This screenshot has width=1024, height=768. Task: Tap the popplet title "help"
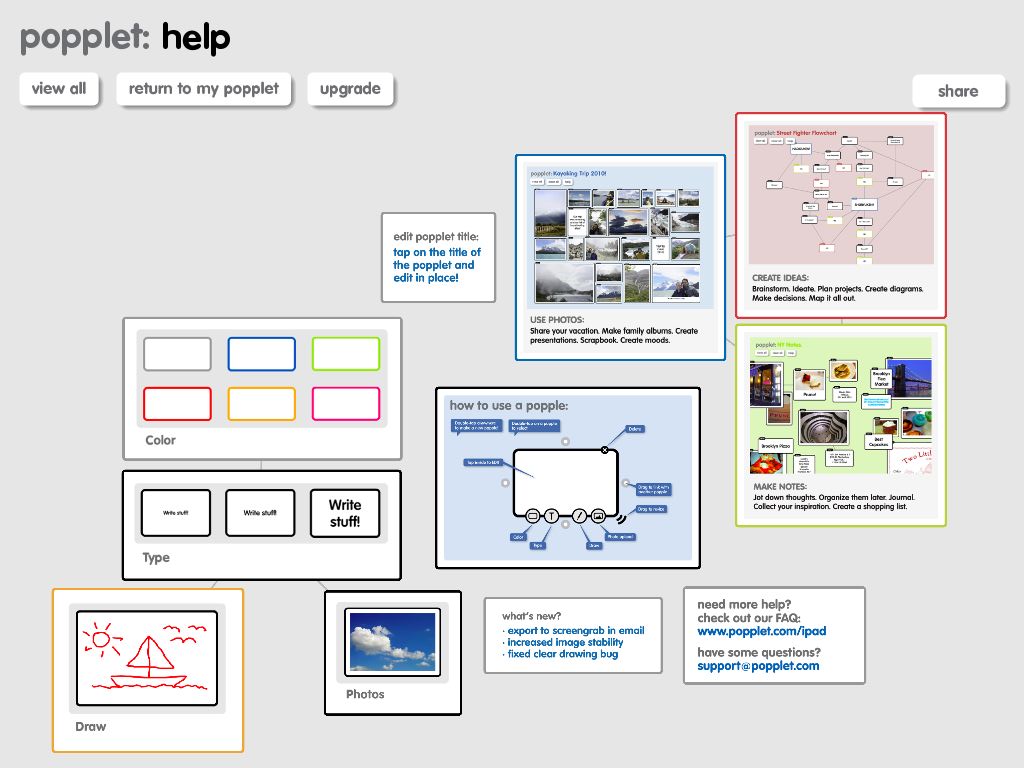[196, 38]
